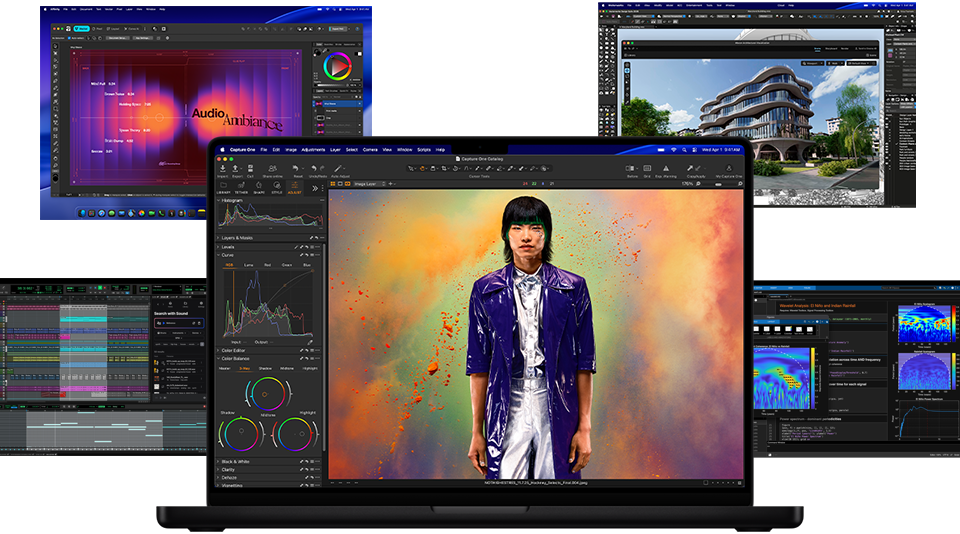Click the Cull icon in Capture One toolbar
The height and width of the screenshot is (534, 960).
250,168
